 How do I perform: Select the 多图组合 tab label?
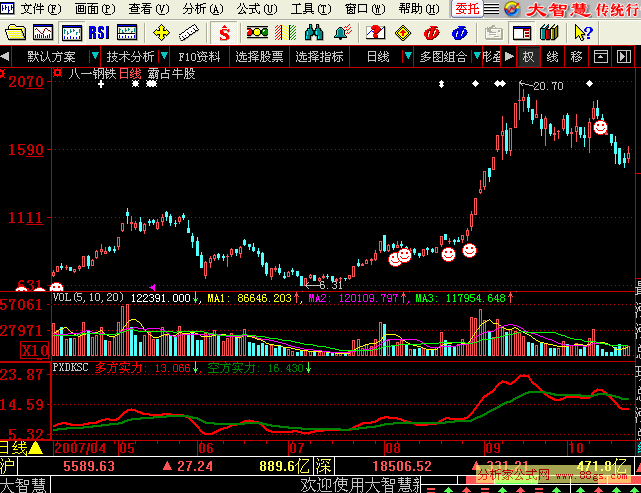coord(443,56)
